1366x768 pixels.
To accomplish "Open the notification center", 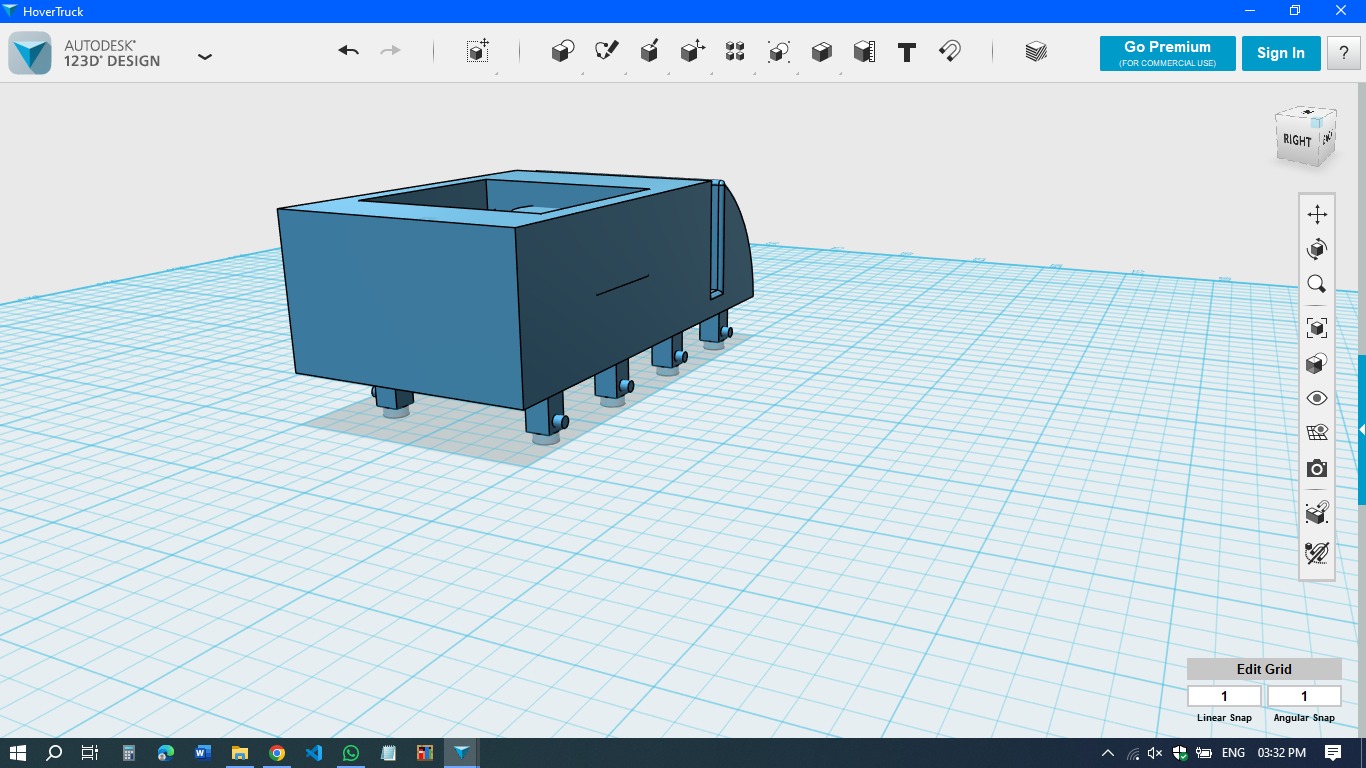I will click(x=1333, y=753).
